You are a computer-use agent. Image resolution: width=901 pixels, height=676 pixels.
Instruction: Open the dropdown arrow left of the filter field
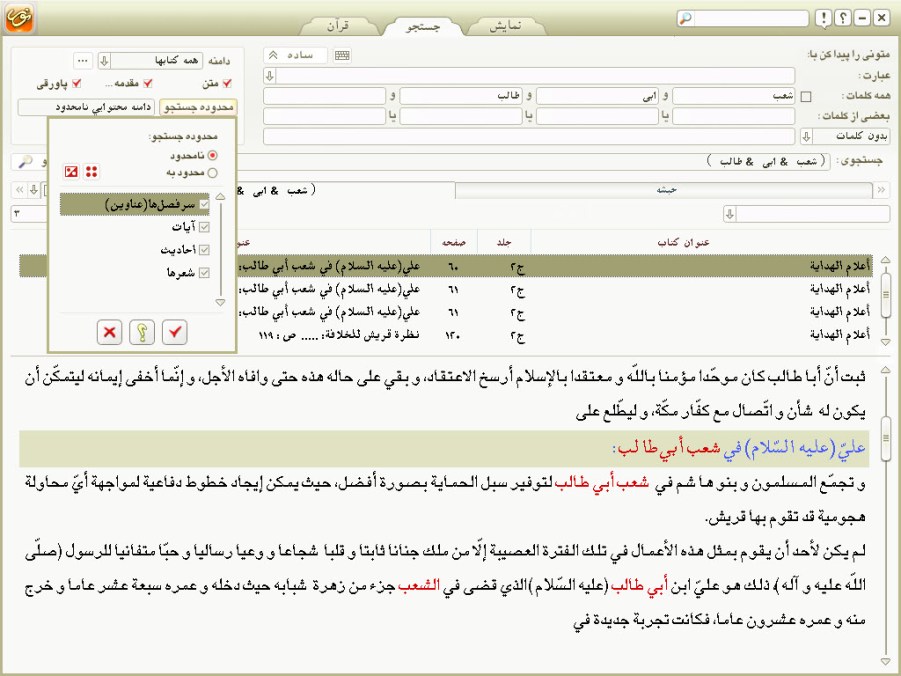[730, 214]
